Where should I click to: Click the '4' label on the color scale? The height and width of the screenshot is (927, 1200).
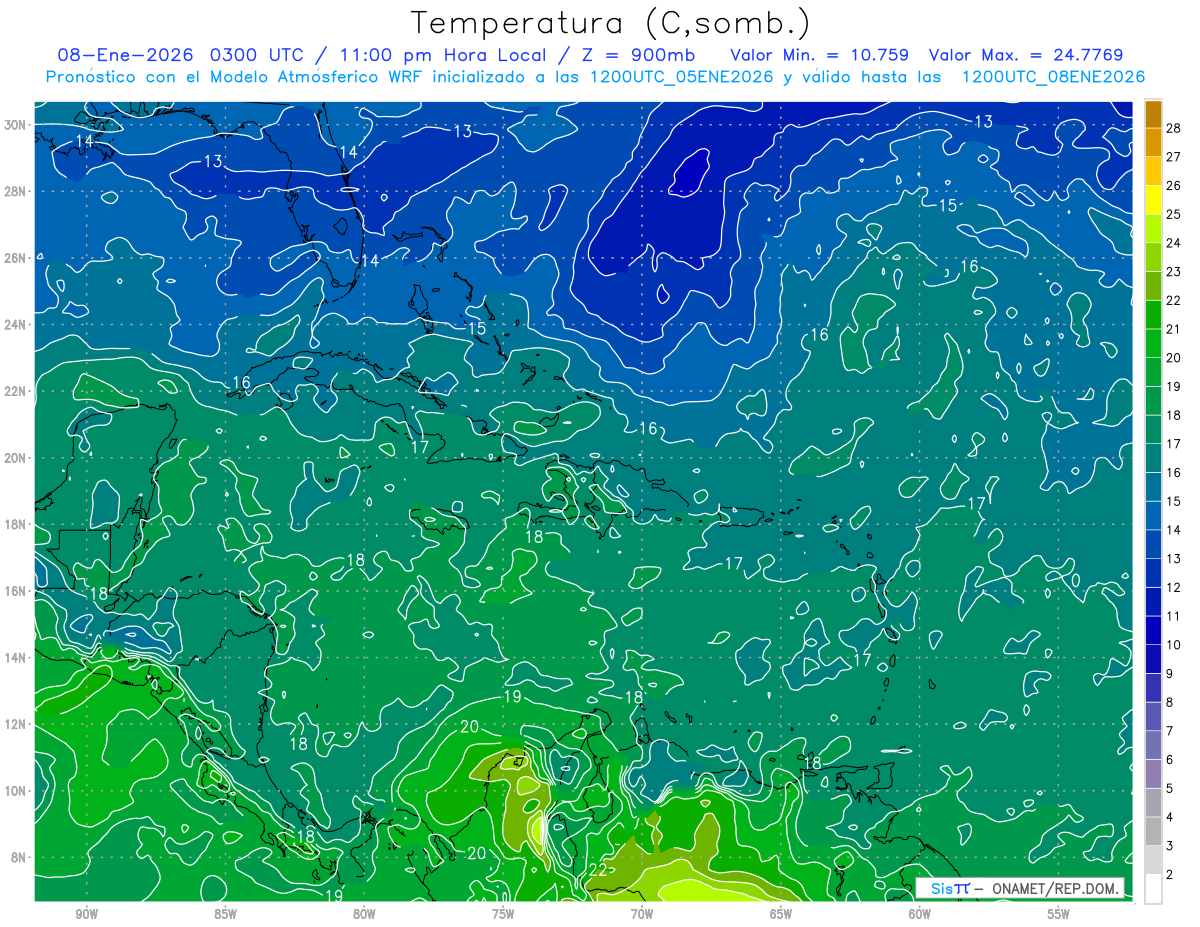click(x=1170, y=817)
